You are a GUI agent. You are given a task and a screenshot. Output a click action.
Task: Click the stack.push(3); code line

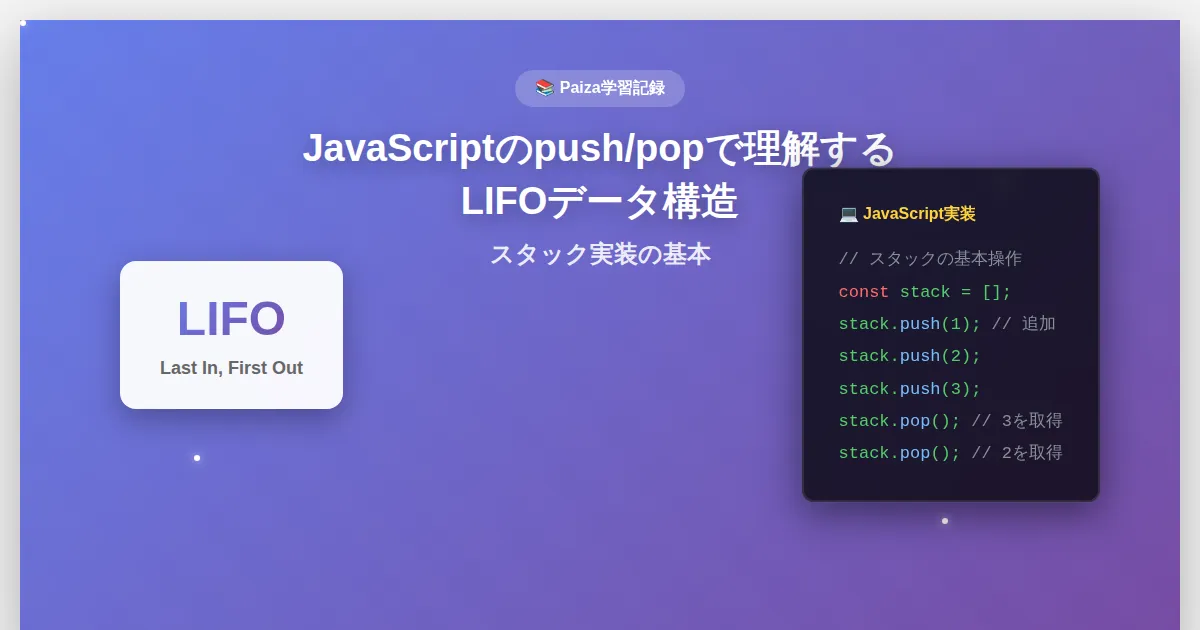point(909,389)
